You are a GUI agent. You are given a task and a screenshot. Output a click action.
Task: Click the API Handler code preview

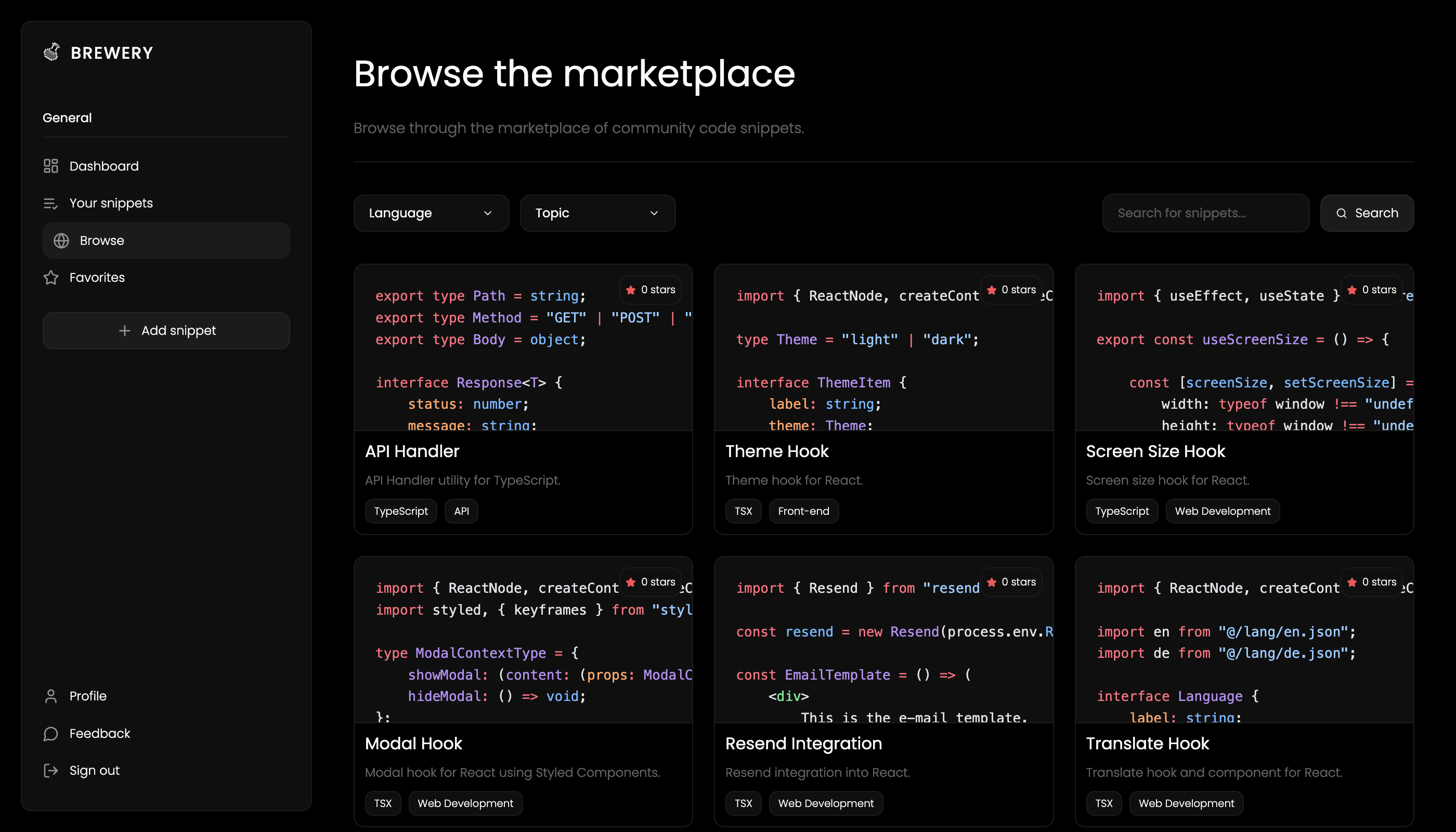(523, 347)
